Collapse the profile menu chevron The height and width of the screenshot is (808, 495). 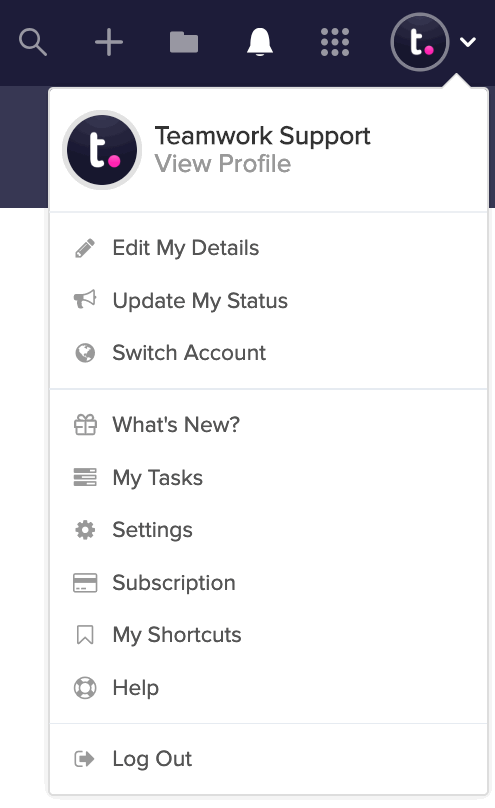468,42
